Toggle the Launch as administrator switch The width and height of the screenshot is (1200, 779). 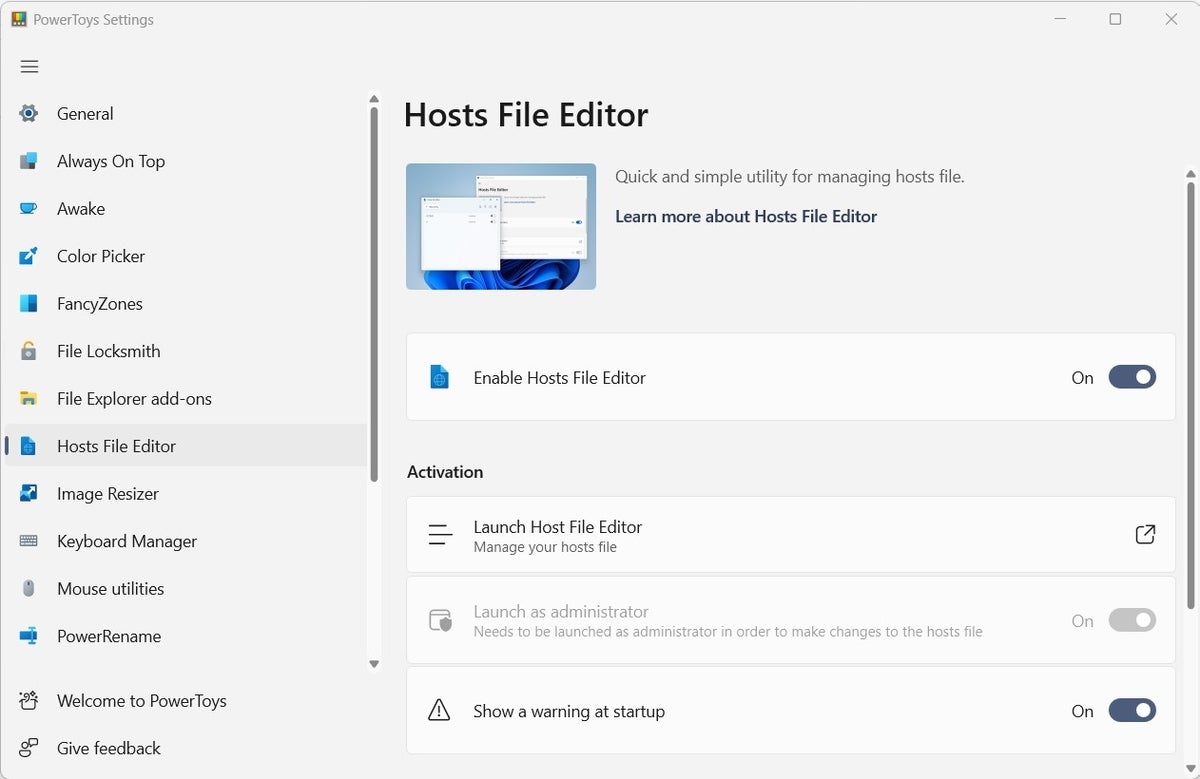[1132, 620]
